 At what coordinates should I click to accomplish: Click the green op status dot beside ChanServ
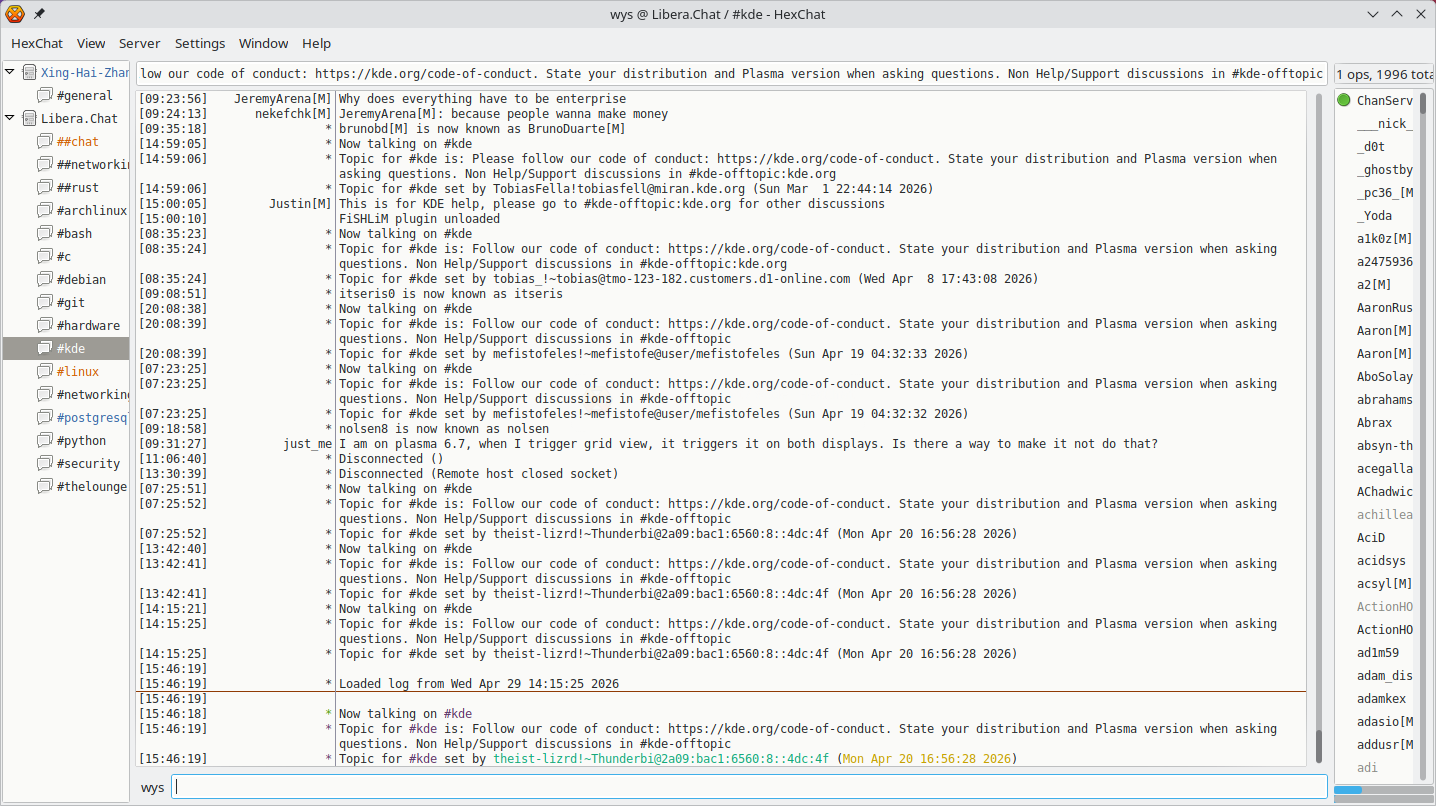click(1344, 100)
